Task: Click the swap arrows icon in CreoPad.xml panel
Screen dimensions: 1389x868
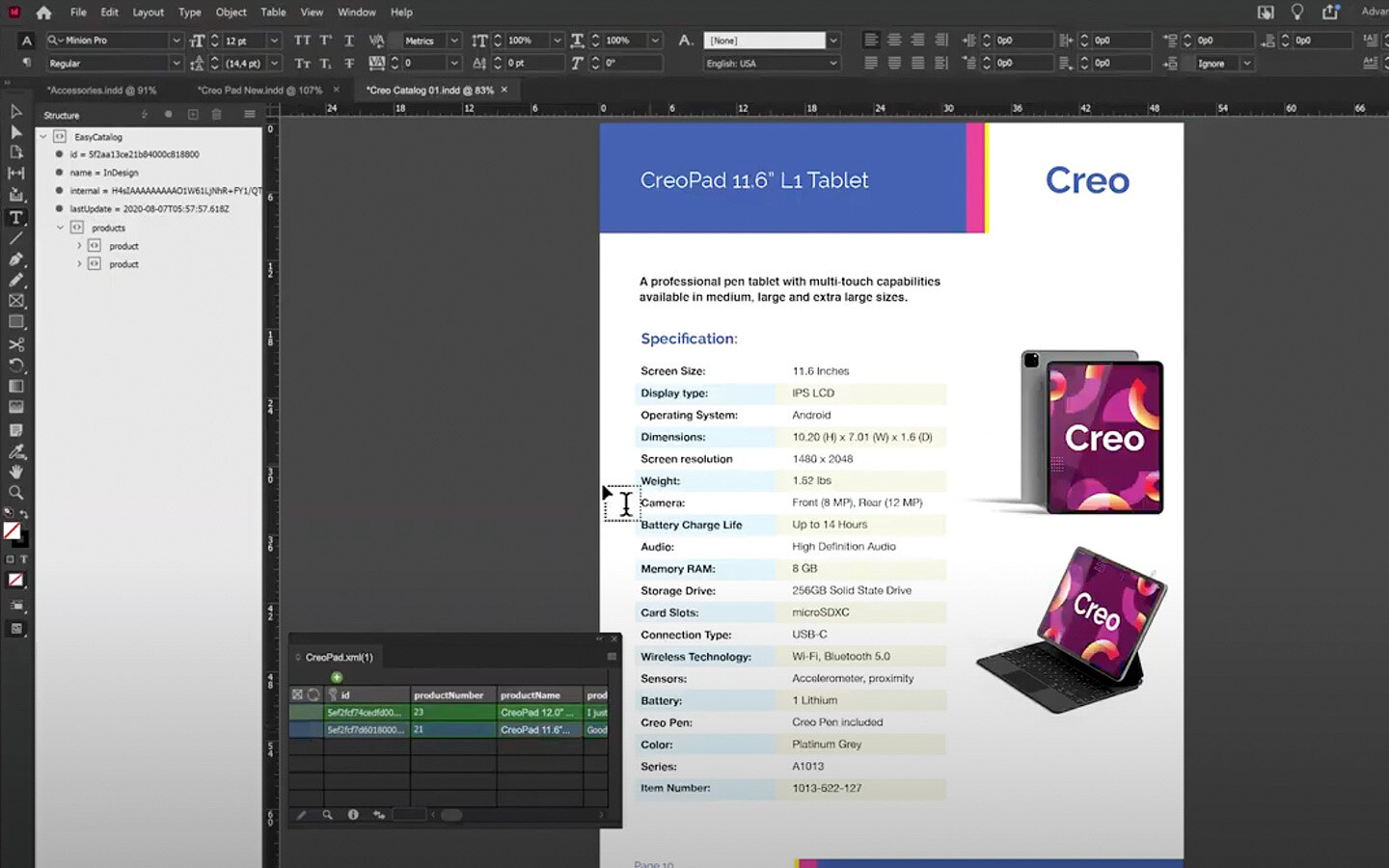Action: [x=379, y=815]
